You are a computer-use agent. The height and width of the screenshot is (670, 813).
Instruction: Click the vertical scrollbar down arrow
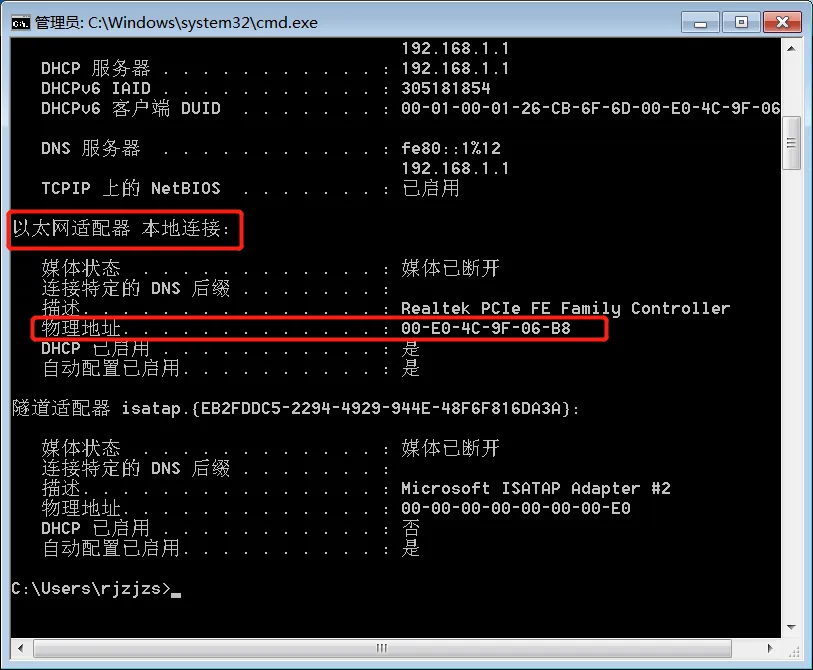pyautogui.click(x=791, y=627)
